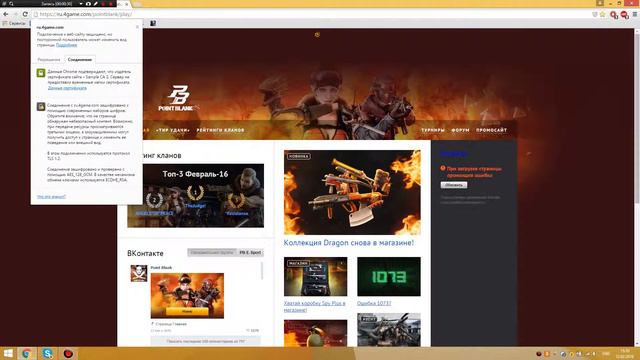Select the official group tab in VKontakte
Screen dimensions: 640x360
pyautogui.click(x=212, y=253)
